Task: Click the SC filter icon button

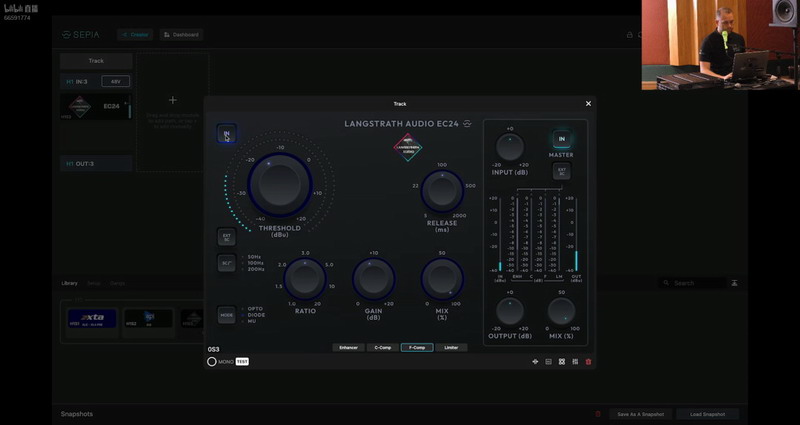Action: point(227,263)
